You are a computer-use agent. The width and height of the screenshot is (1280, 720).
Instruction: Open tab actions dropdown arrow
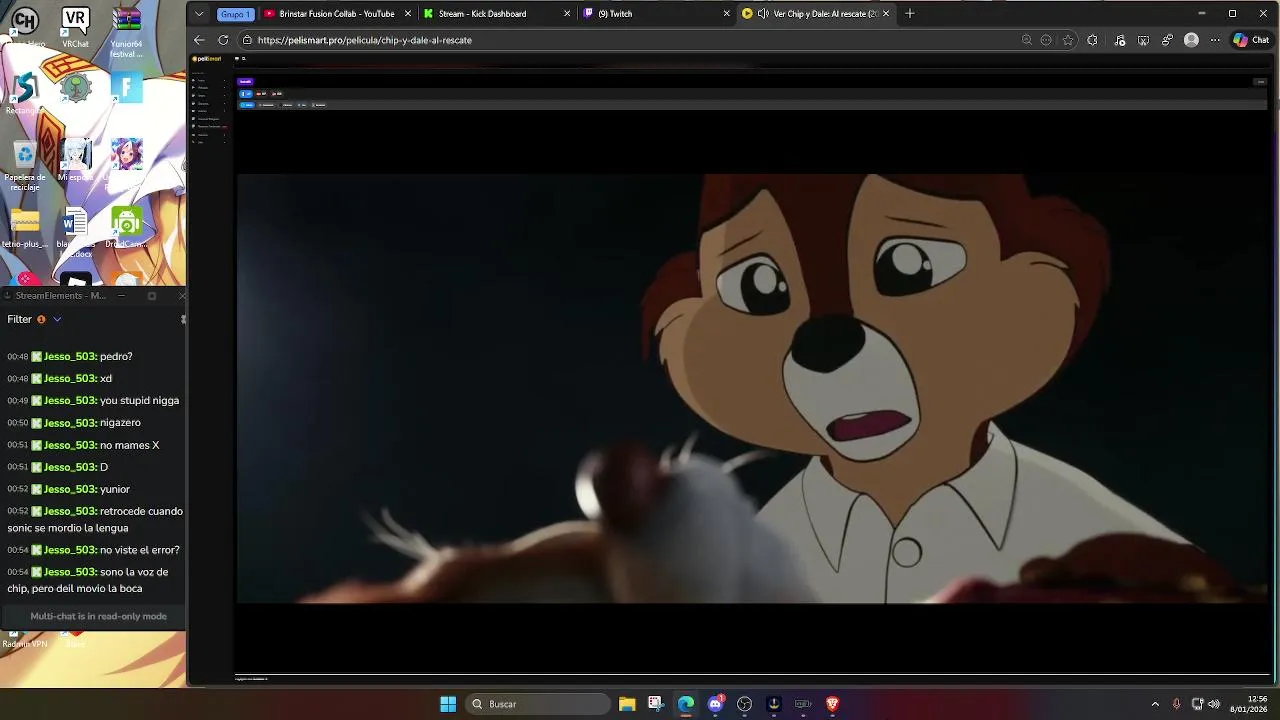pos(199,14)
